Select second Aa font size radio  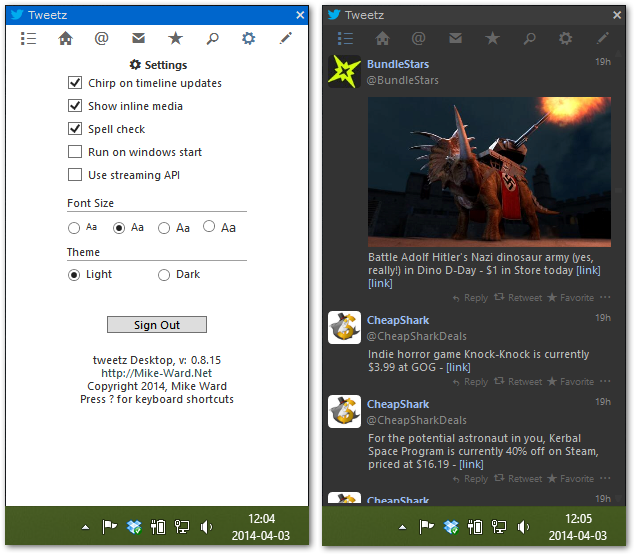pos(119,228)
